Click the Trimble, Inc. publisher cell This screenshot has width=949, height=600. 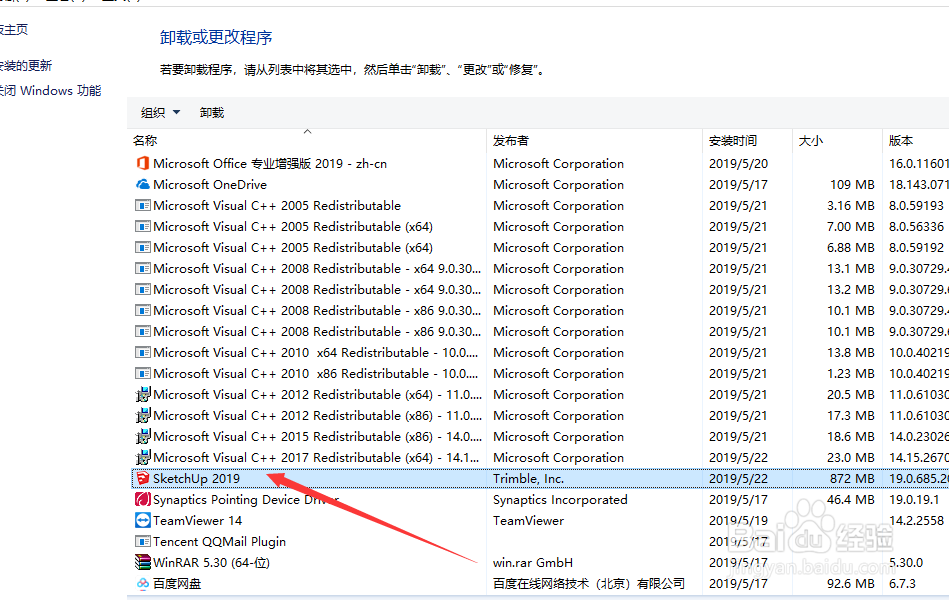click(x=528, y=478)
